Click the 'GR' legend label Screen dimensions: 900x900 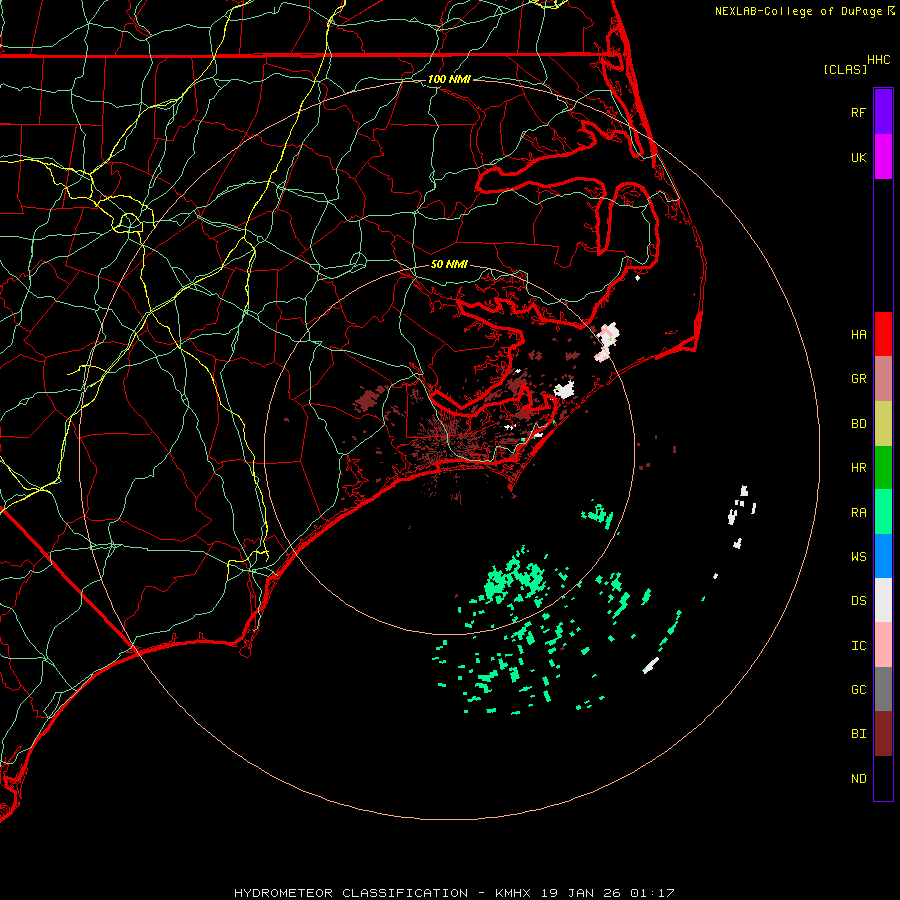(x=858, y=379)
